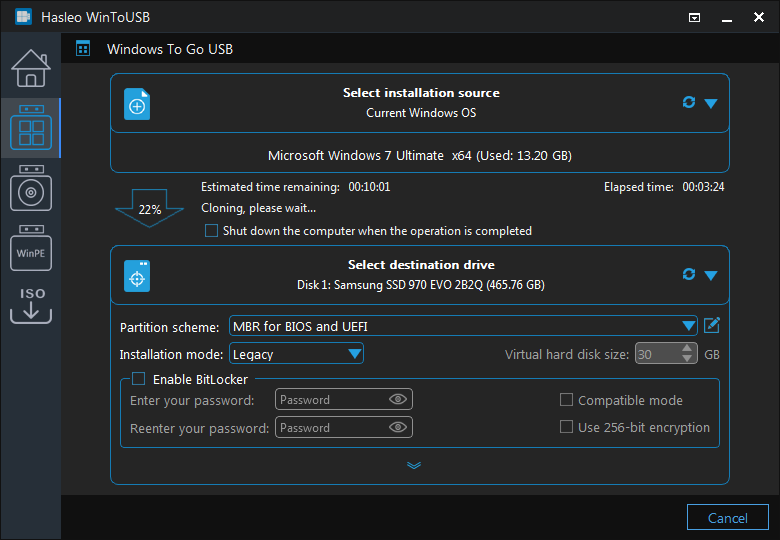This screenshot has height=540, width=780.
Task: Enable shut down when operation completes
Action: tap(211, 231)
